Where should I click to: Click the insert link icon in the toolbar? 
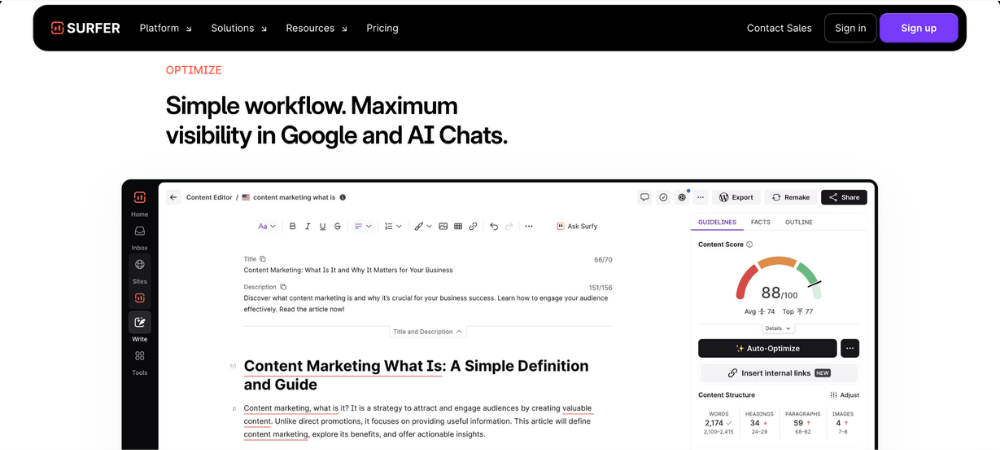tap(473, 226)
